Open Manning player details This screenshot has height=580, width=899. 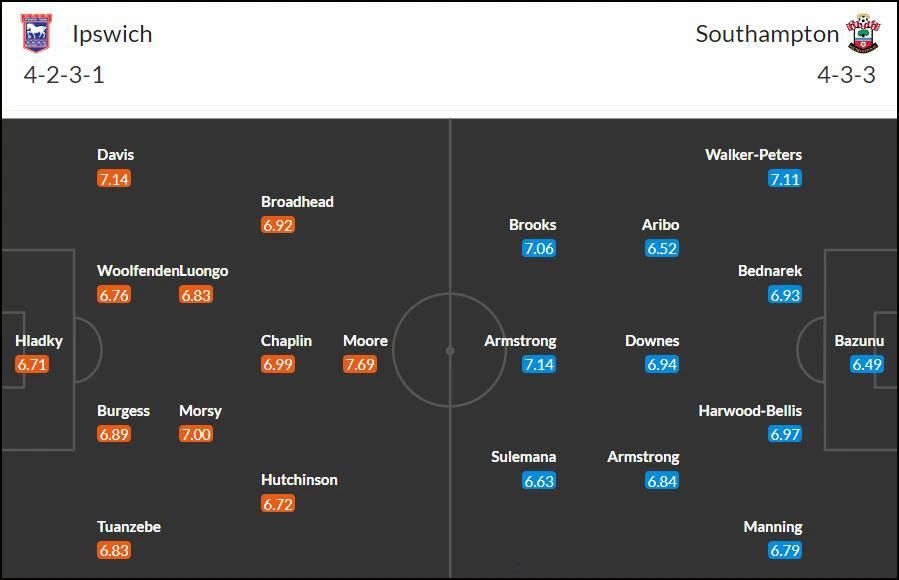click(x=773, y=527)
